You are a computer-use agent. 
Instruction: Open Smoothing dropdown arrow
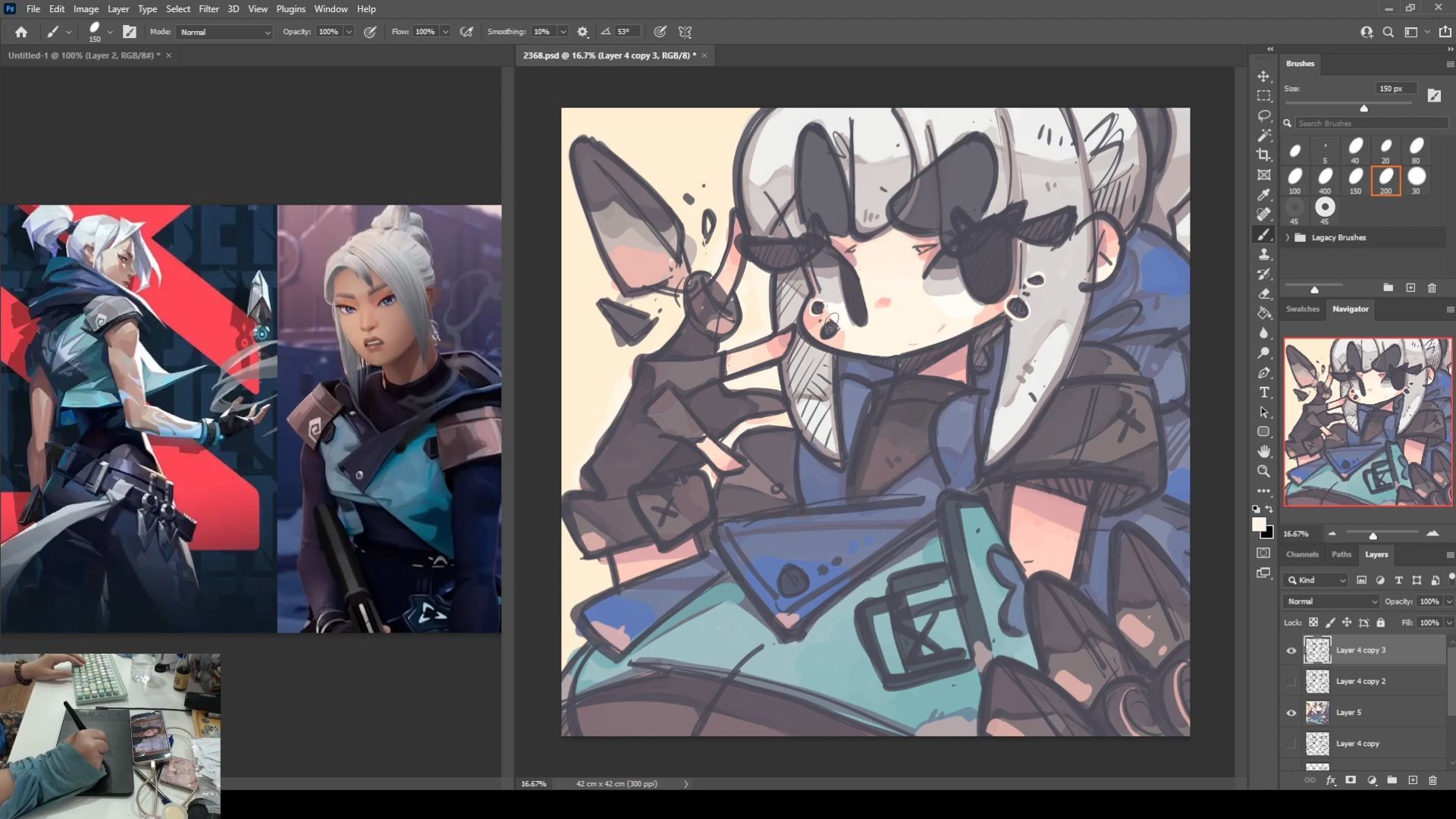click(563, 32)
